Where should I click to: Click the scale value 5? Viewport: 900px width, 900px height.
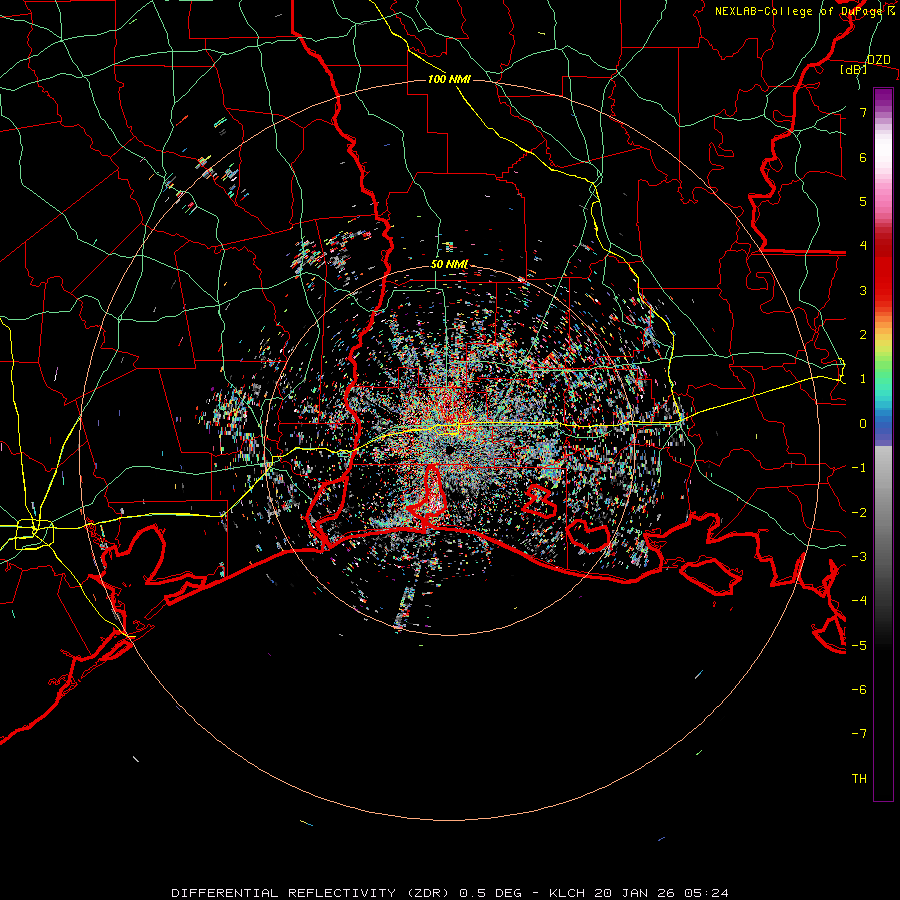point(863,201)
